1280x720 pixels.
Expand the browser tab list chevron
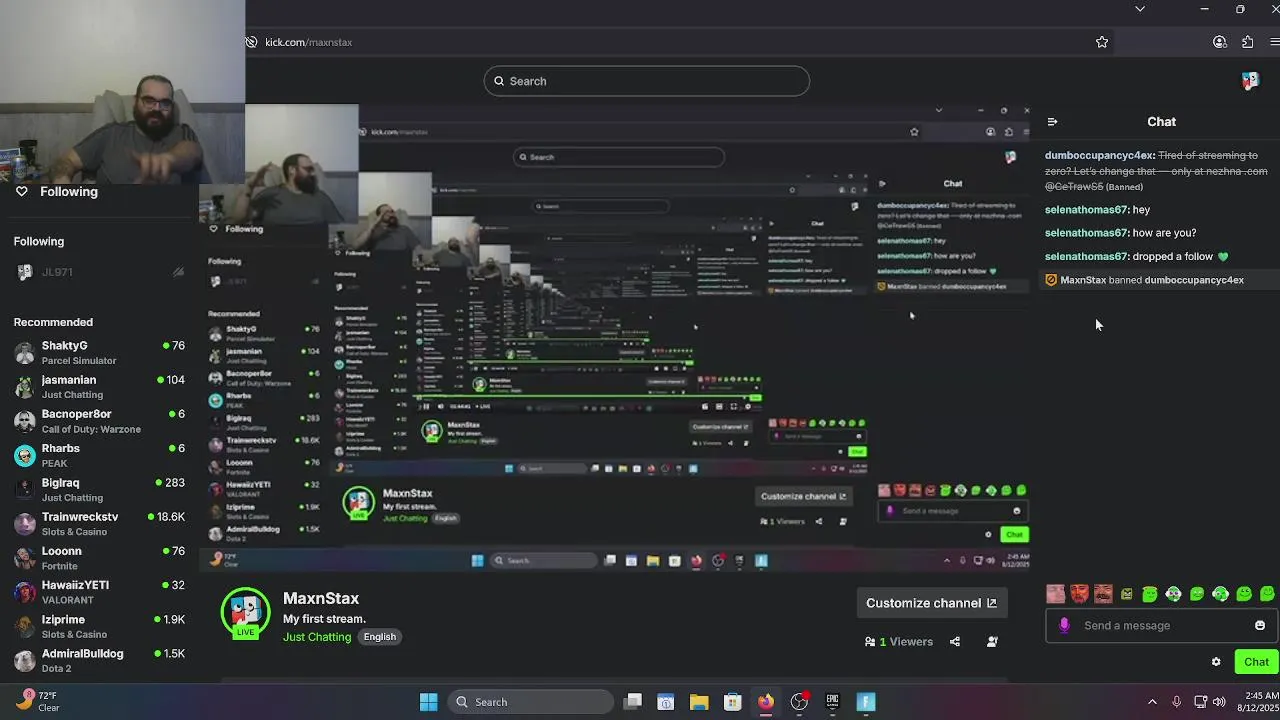[x=1140, y=9]
